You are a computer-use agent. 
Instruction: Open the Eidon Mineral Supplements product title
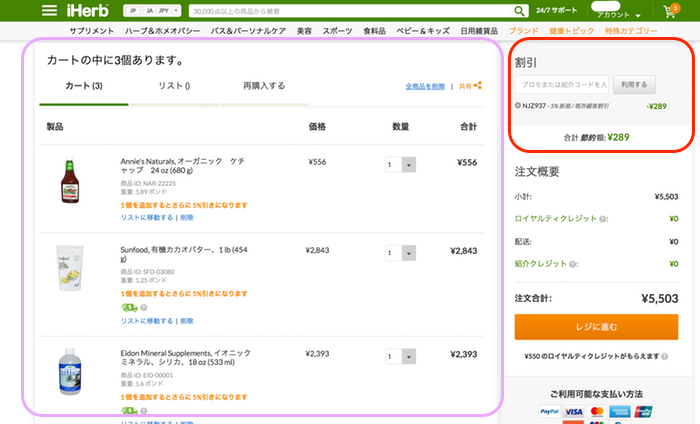coord(186,357)
